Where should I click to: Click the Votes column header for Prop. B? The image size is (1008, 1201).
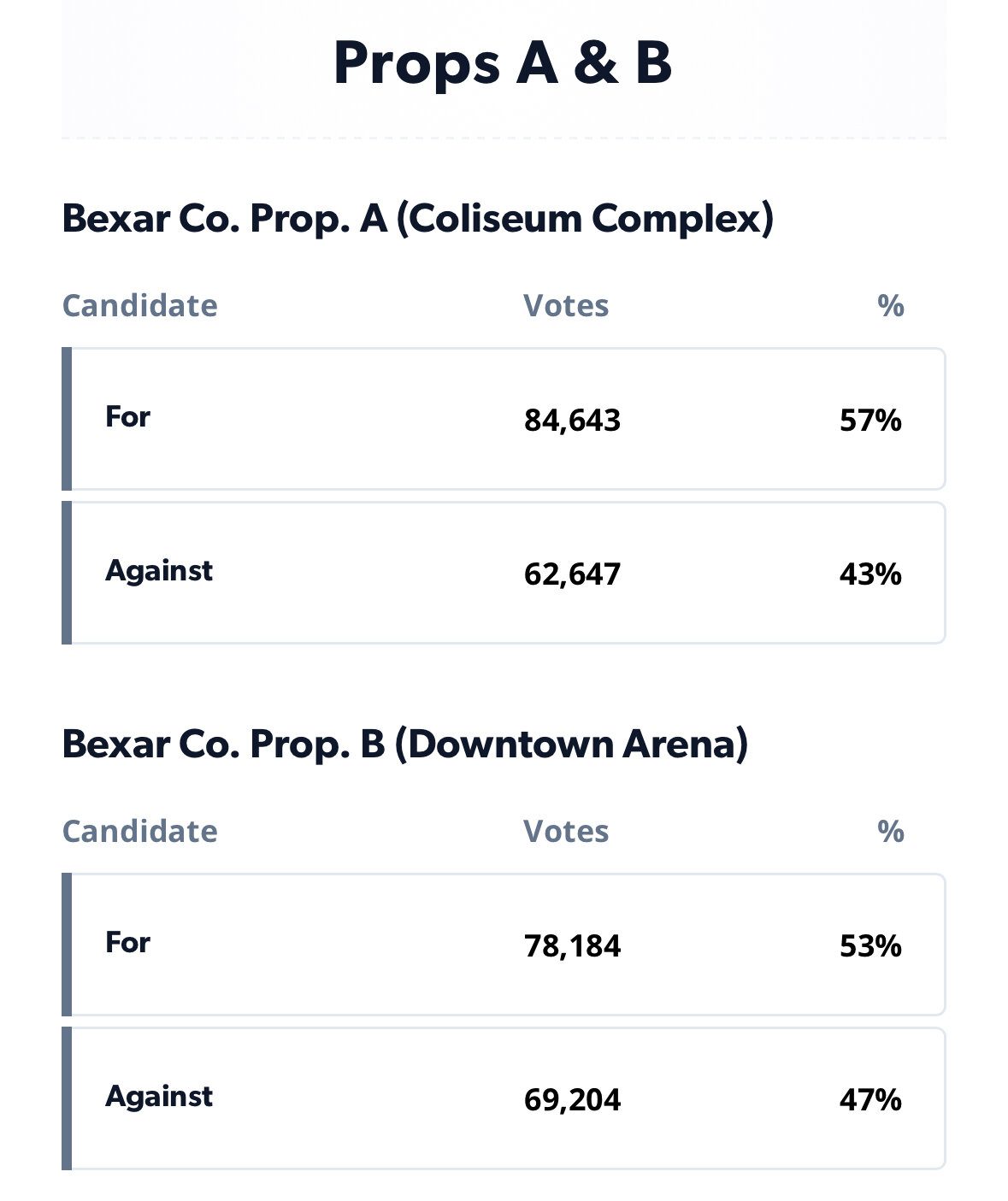[566, 831]
